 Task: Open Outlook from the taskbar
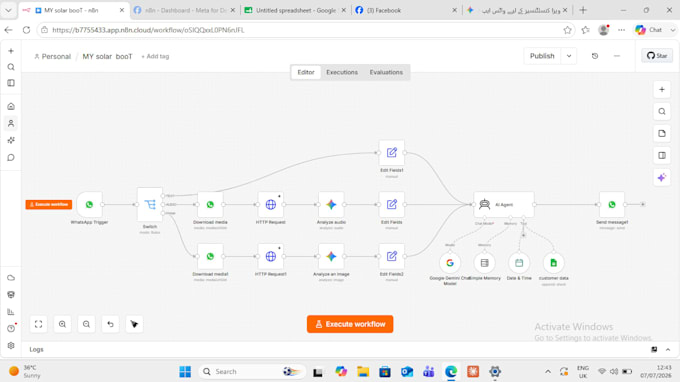point(407,372)
